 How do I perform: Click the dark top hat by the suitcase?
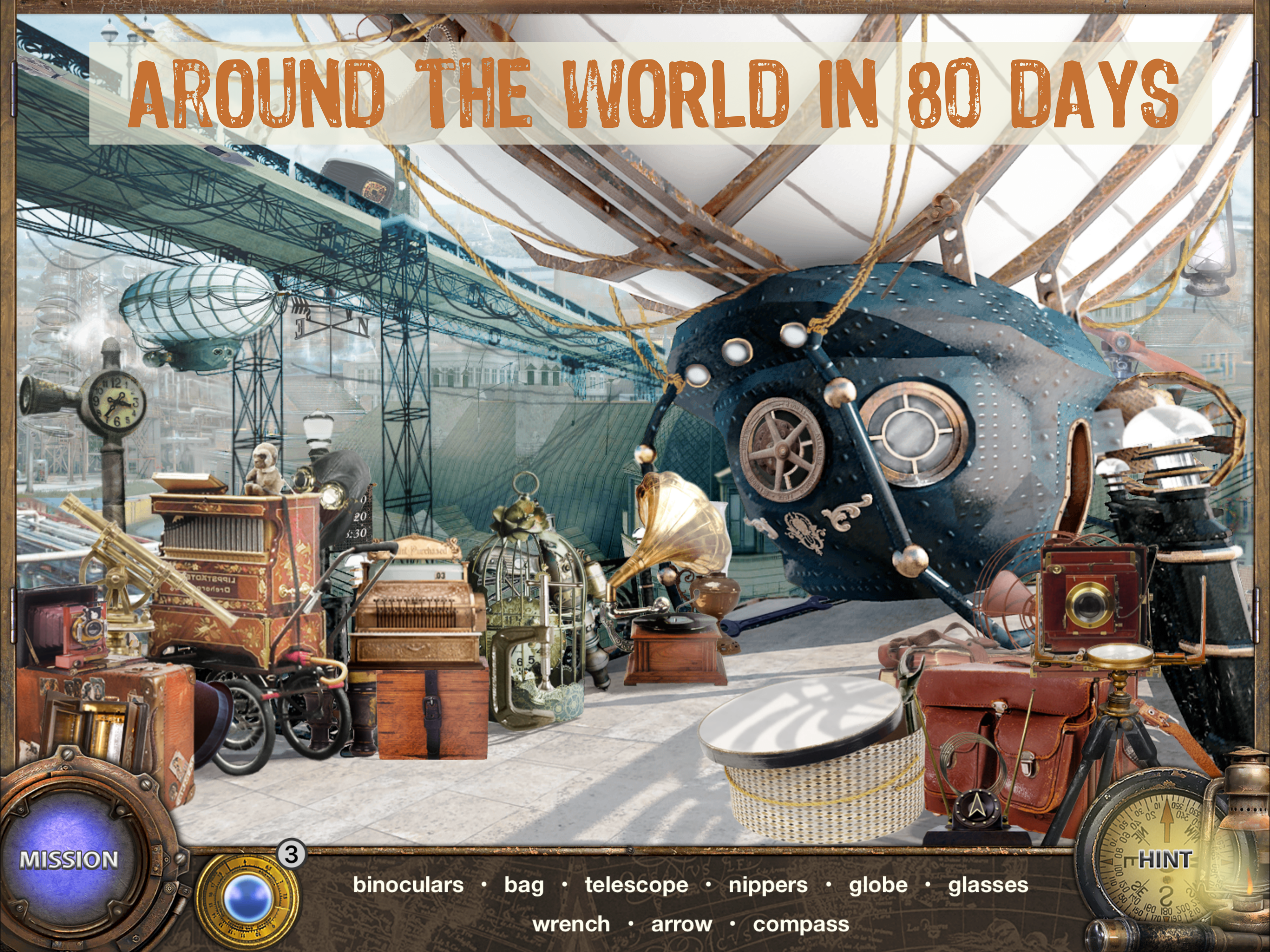(213, 725)
